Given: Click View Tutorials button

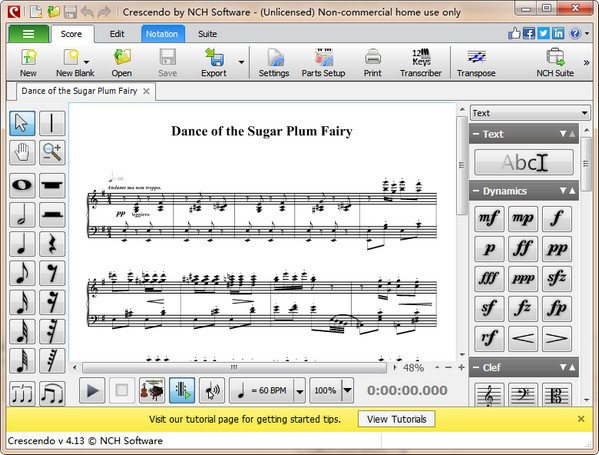Looking at the screenshot, I should [397, 419].
